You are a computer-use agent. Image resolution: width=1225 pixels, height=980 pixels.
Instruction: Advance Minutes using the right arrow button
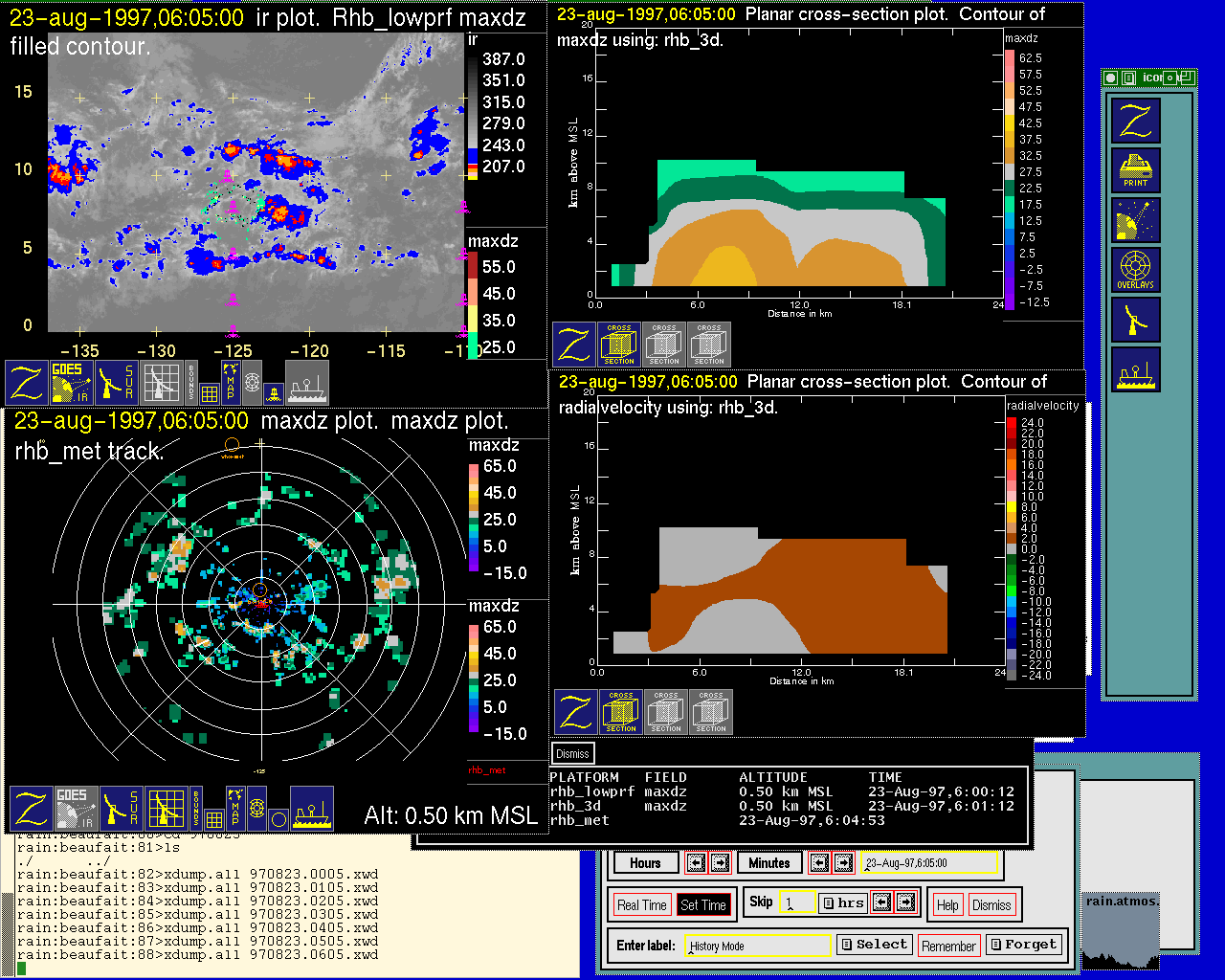pyautogui.click(x=843, y=863)
